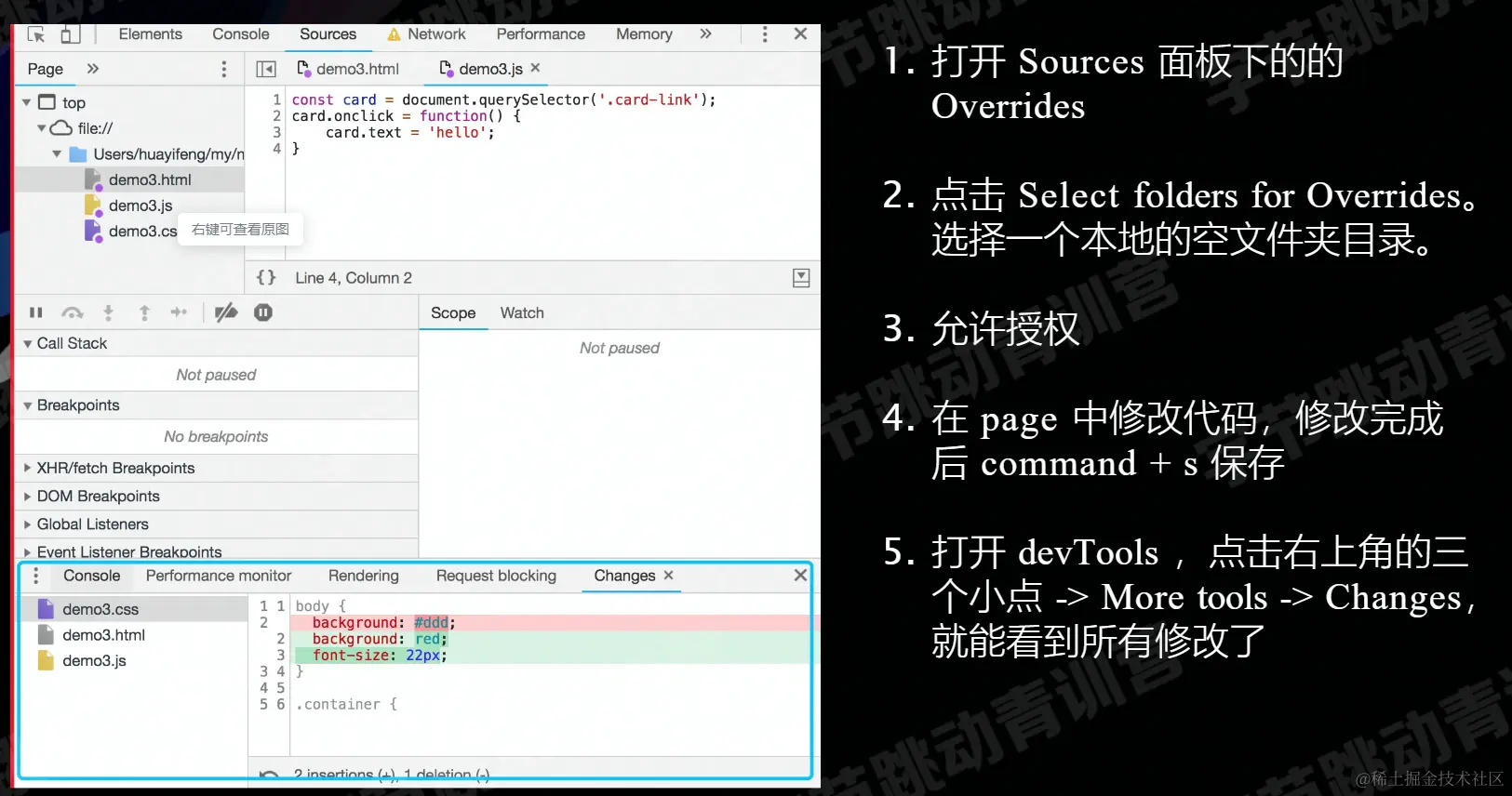Open drawer three-dot menu
Viewport: 1512px width, 796px height.
(x=36, y=576)
